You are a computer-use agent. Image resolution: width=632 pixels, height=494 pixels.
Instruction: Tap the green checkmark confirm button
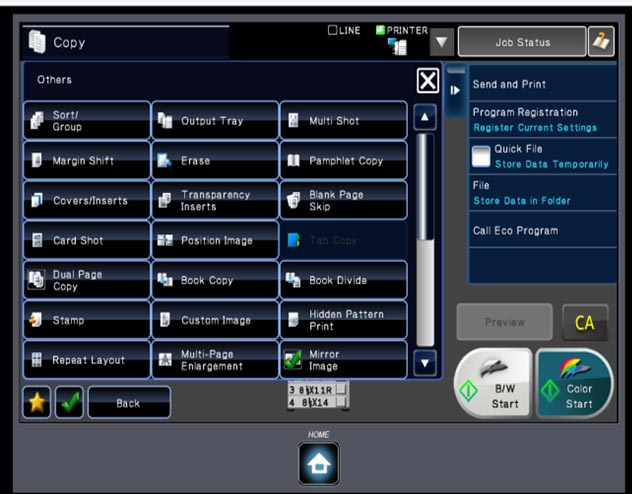click(69, 402)
